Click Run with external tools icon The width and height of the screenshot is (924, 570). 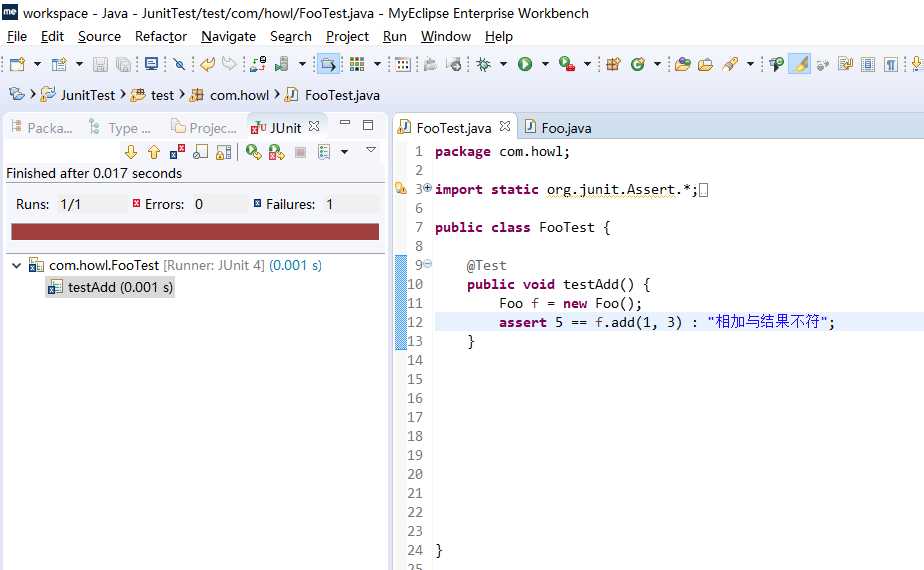click(567, 64)
